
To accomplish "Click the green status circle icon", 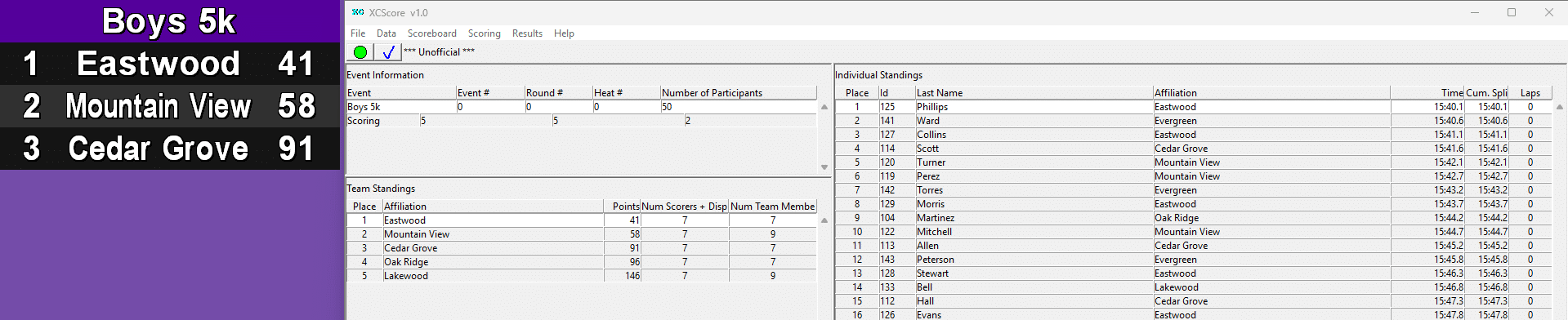I will (360, 52).
